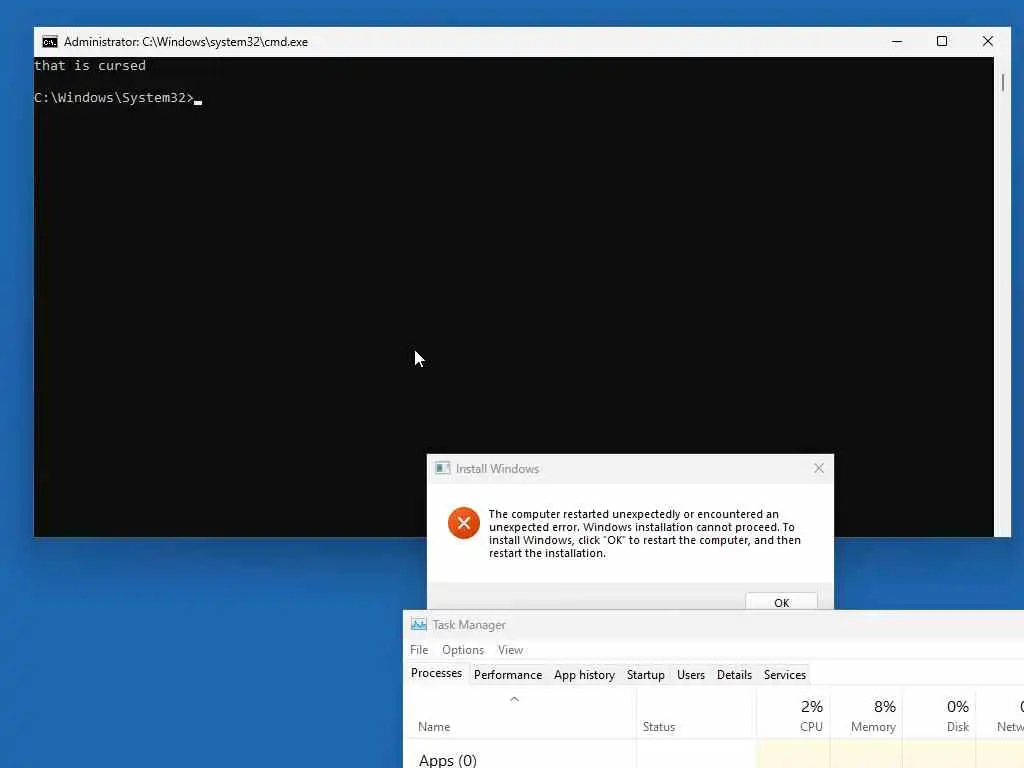Click the sort arrow above Name column
This screenshot has height=768, width=1024.
click(x=514, y=699)
